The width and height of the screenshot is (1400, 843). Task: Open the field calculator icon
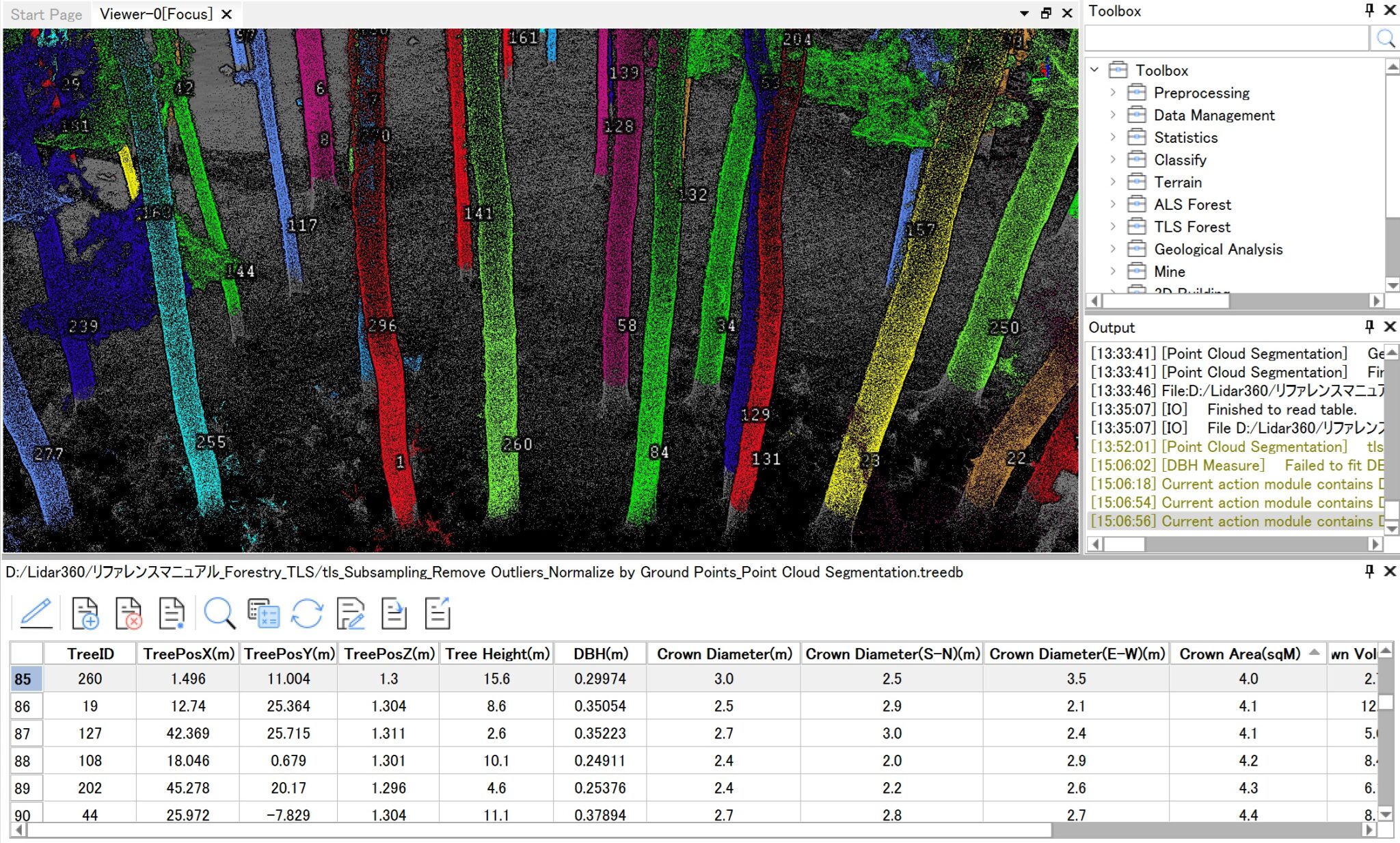point(263,613)
